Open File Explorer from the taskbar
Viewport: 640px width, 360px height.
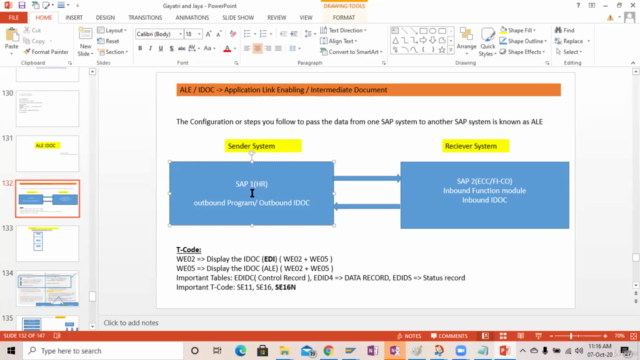pos(284,351)
